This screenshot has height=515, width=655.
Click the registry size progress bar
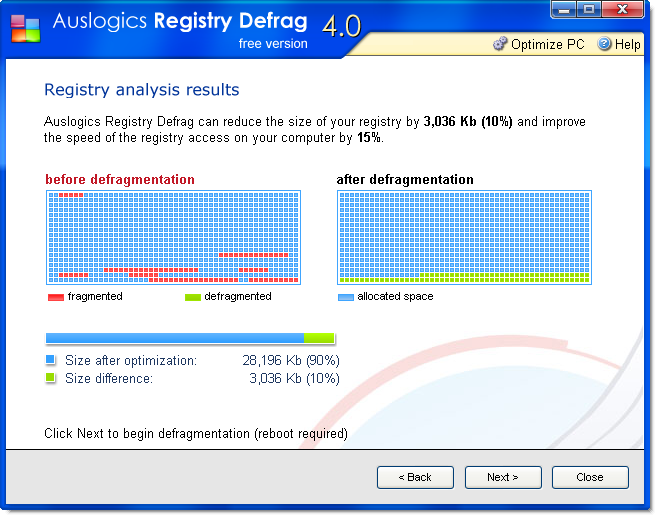click(x=190, y=338)
